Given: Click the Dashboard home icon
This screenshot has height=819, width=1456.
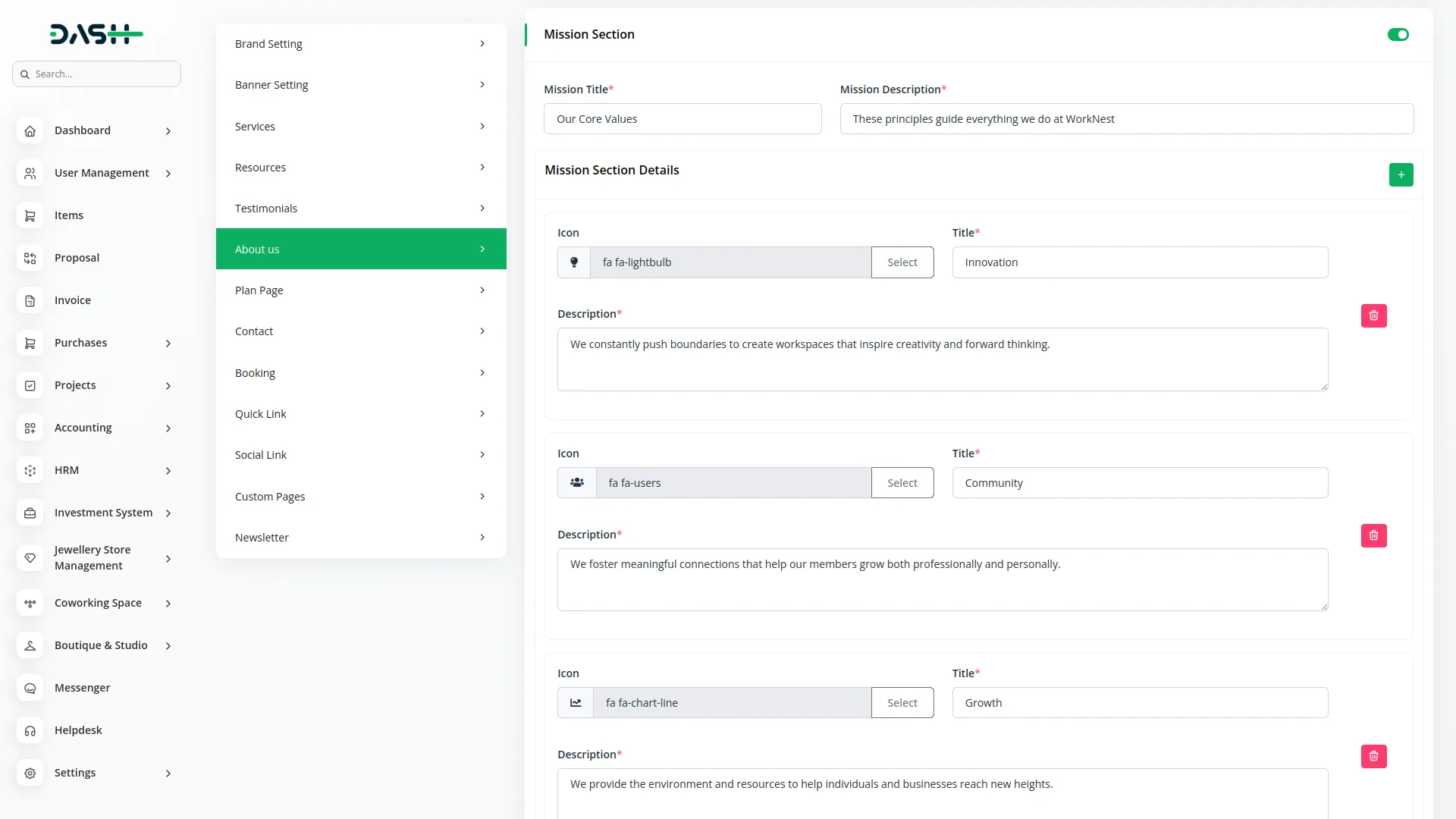Looking at the screenshot, I should [x=30, y=131].
